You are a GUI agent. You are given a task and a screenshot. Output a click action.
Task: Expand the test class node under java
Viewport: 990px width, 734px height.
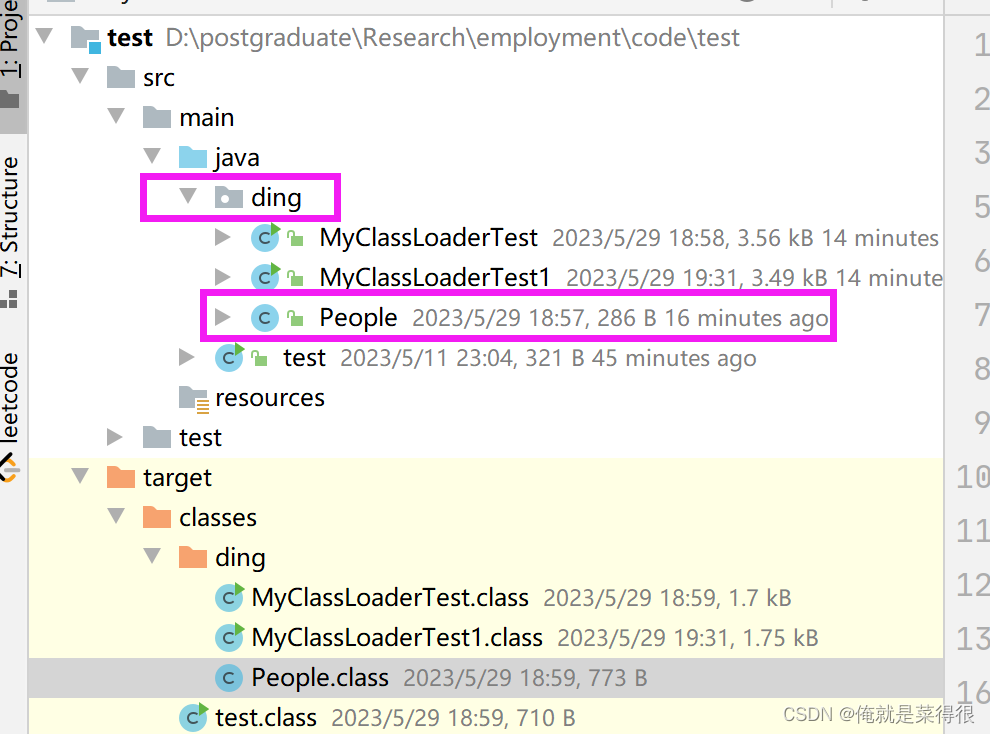[x=186, y=357]
